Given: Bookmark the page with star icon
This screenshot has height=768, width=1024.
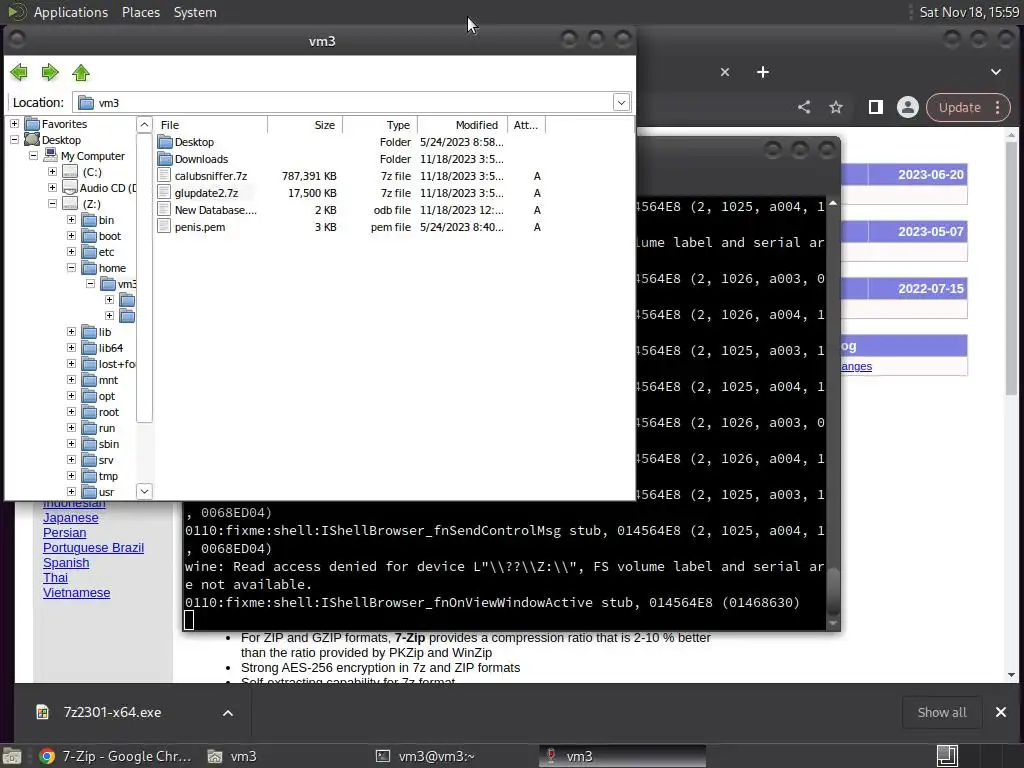Looking at the screenshot, I should tap(836, 107).
